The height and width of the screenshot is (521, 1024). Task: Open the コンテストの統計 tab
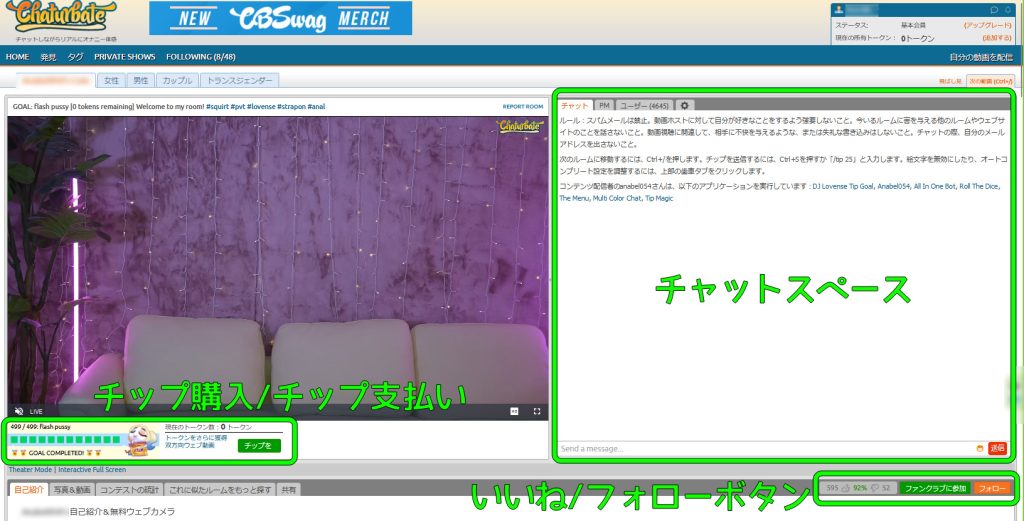point(129,489)
